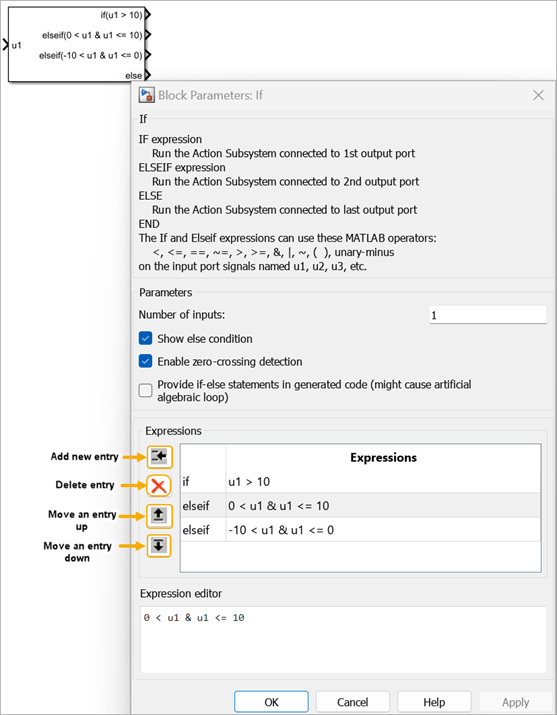The image size is (557, 715).
Task: Click the 'Block Parameters: If' title text
Action: (211, 95)
